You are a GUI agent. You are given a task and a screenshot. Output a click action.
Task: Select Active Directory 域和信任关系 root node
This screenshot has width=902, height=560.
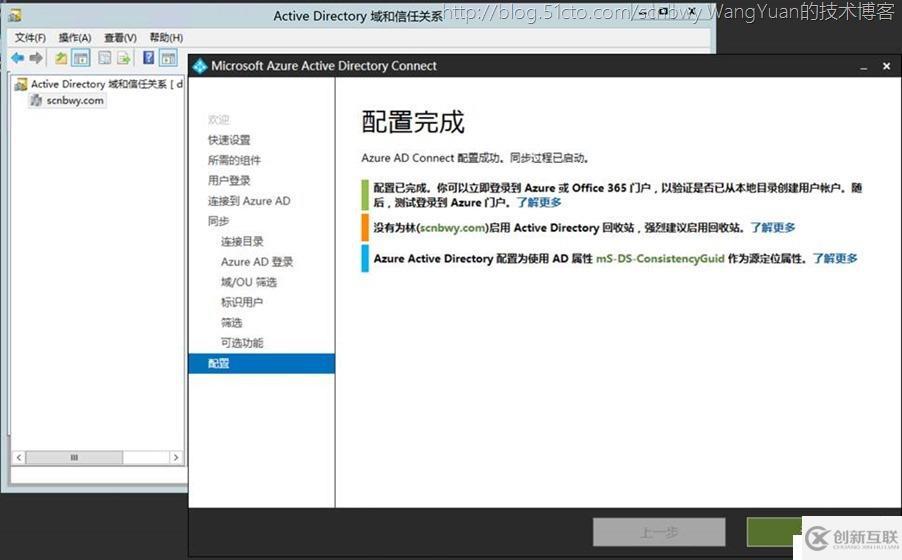point(100,84)
